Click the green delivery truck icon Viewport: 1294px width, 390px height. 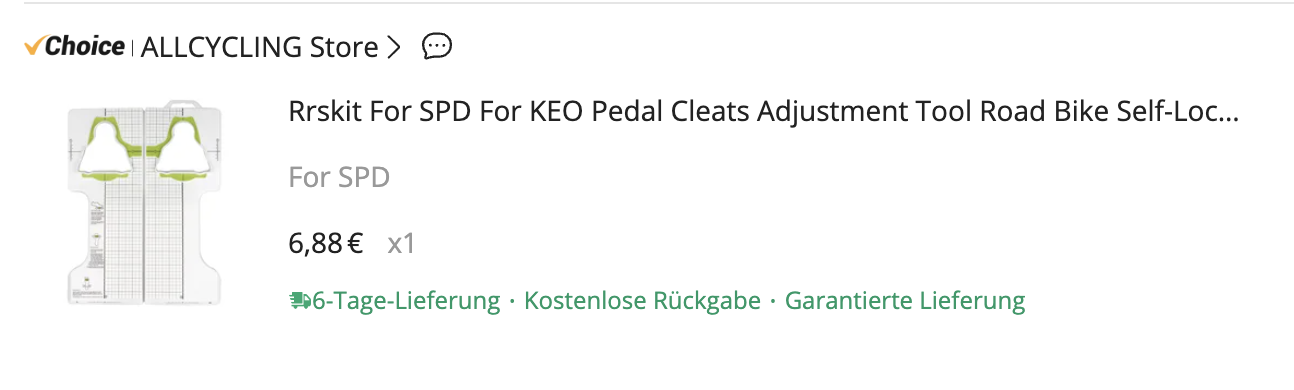point(299,300)
